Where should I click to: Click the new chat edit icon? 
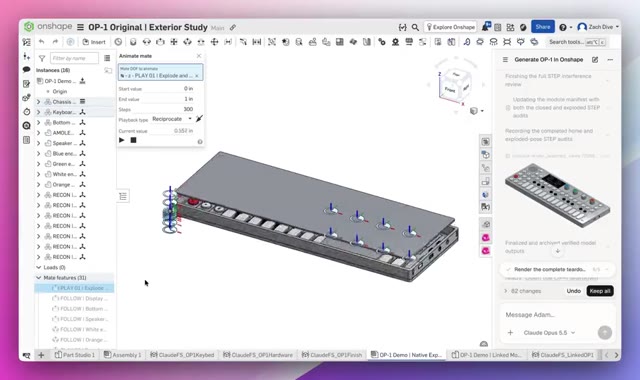595,60
